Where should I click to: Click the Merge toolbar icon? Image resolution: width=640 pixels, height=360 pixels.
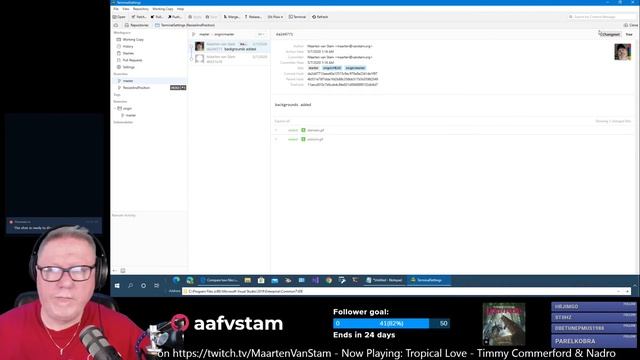[232, 17]
